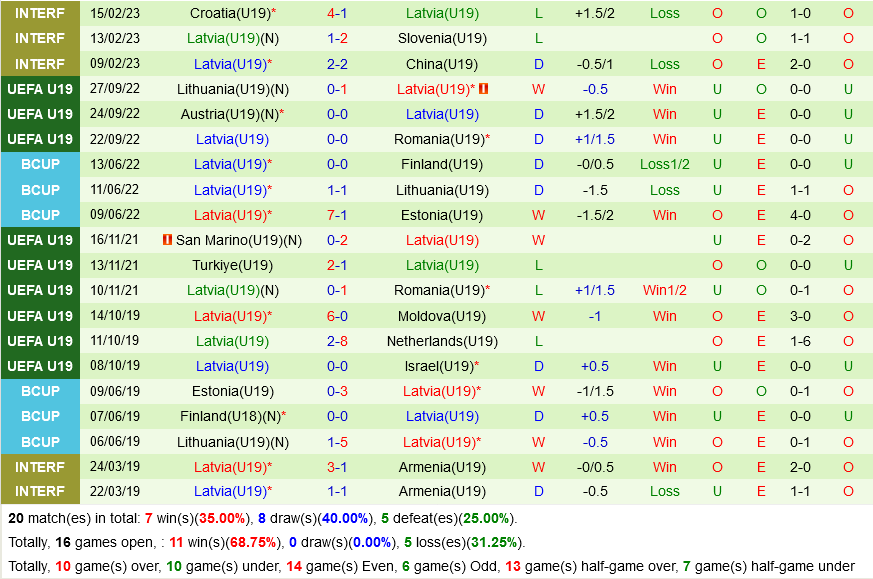
Task: Click Latvia(U19)(N) on 13/02/23 row
Action: [233, 38]
